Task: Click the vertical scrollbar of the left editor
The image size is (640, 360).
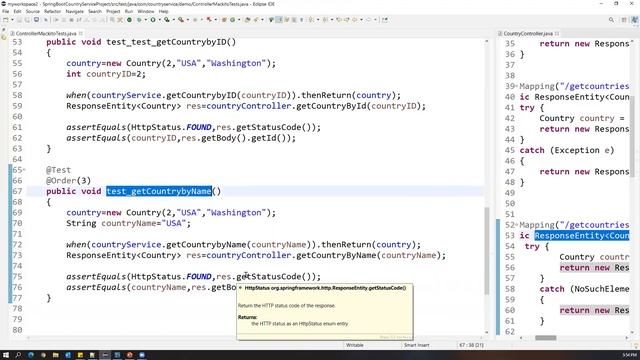Action: pos(487,251)
